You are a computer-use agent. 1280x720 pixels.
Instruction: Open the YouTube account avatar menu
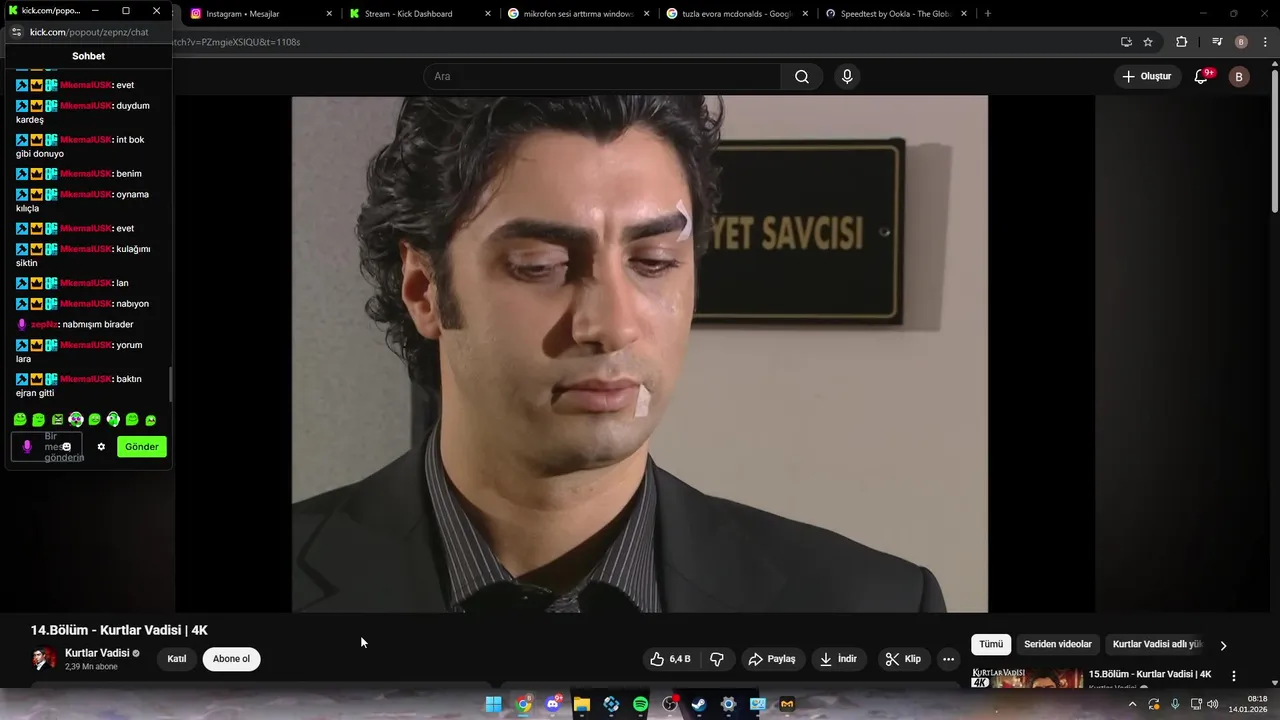click(x=1239, y=76)
